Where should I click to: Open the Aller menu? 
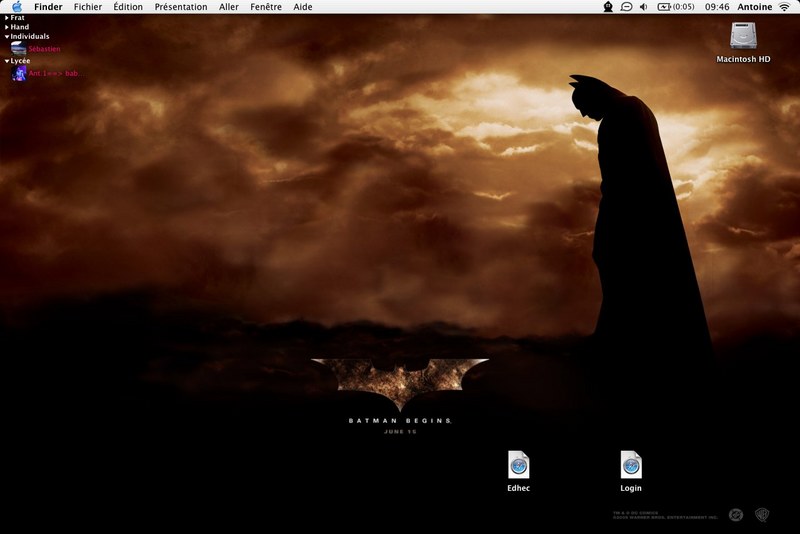(x=229, y=7)
